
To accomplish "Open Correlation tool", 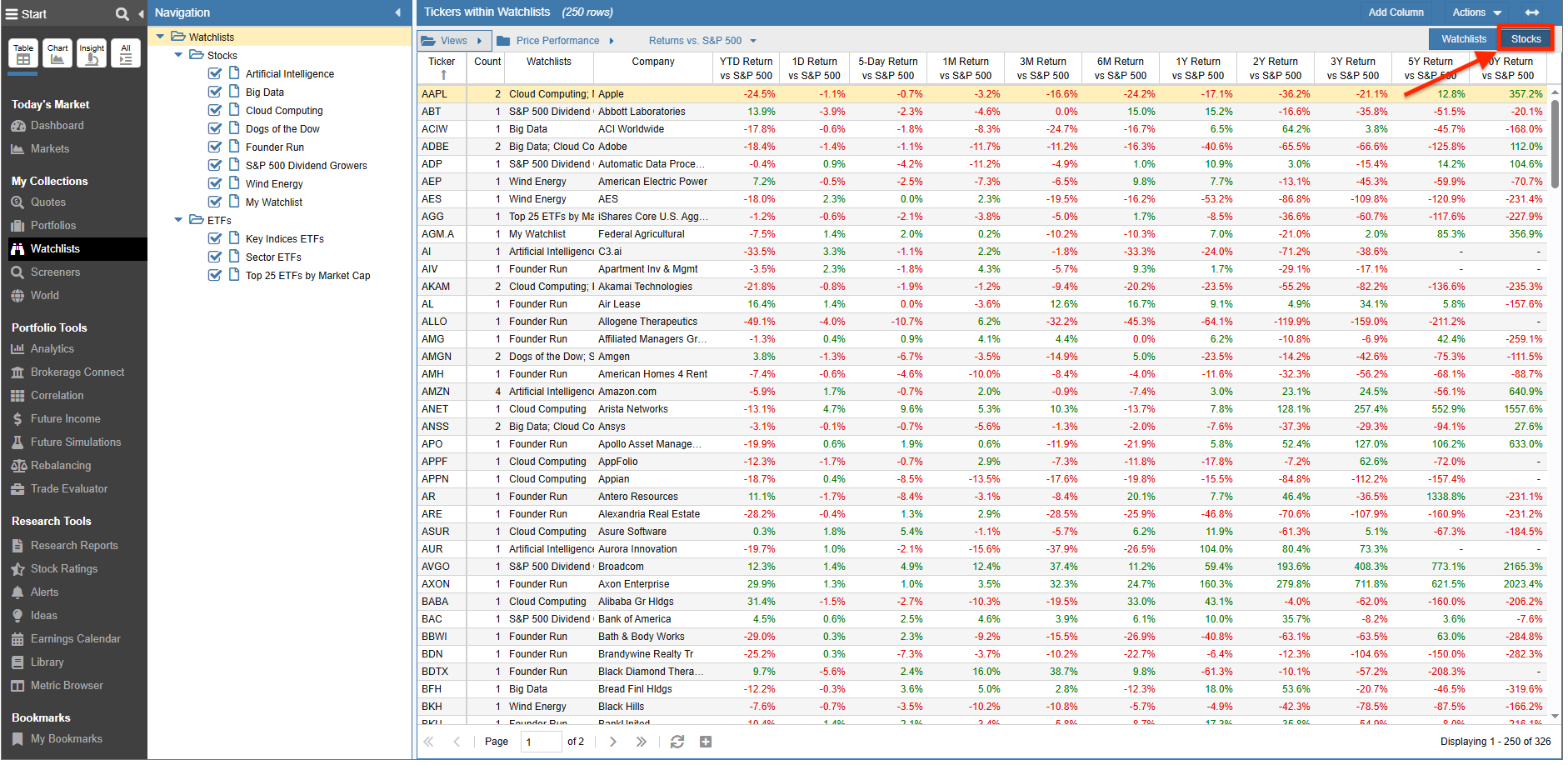I will 57,396.
